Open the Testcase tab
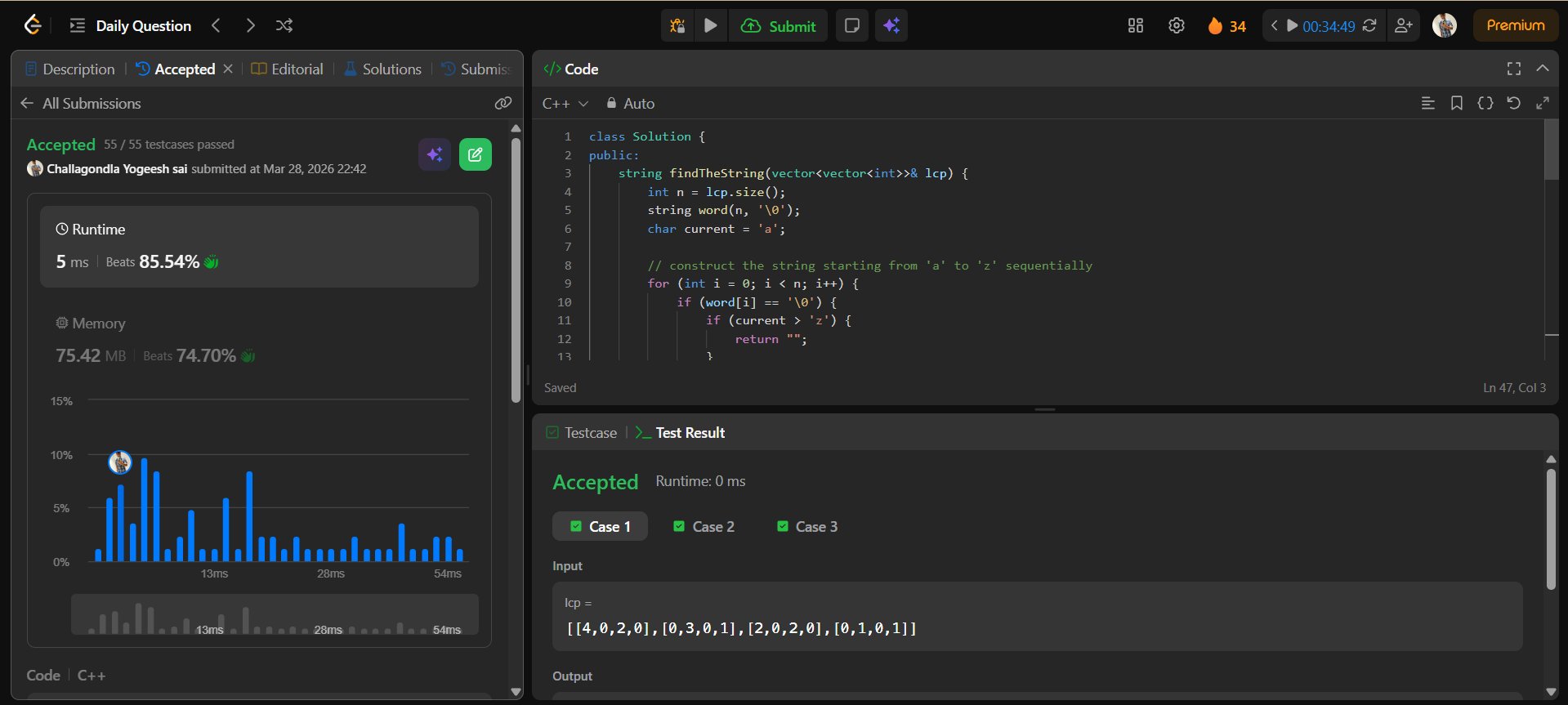This screenshot has width=1568, height=705. click(581, 433)
